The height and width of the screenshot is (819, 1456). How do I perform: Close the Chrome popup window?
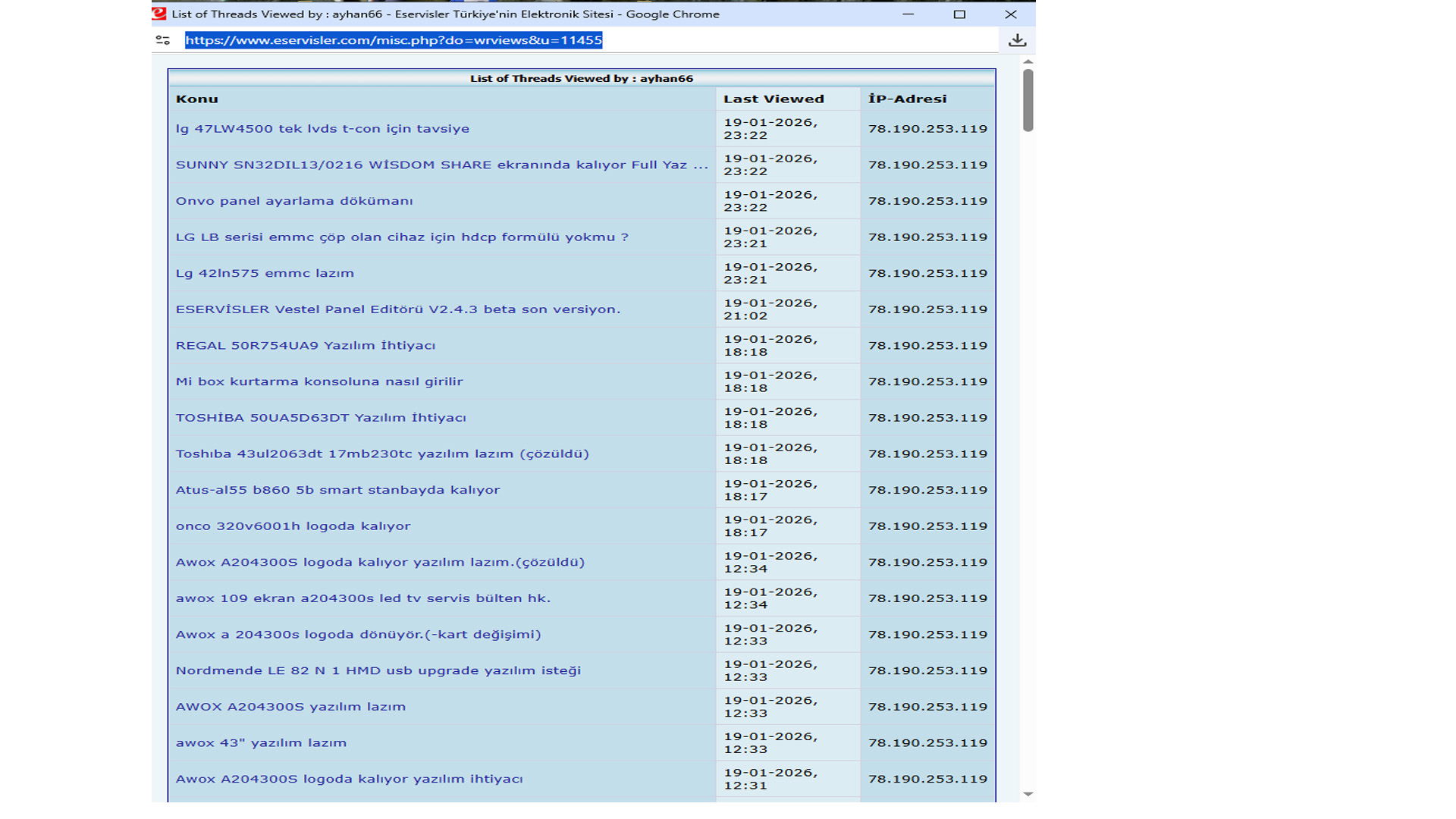point(1010,14)
